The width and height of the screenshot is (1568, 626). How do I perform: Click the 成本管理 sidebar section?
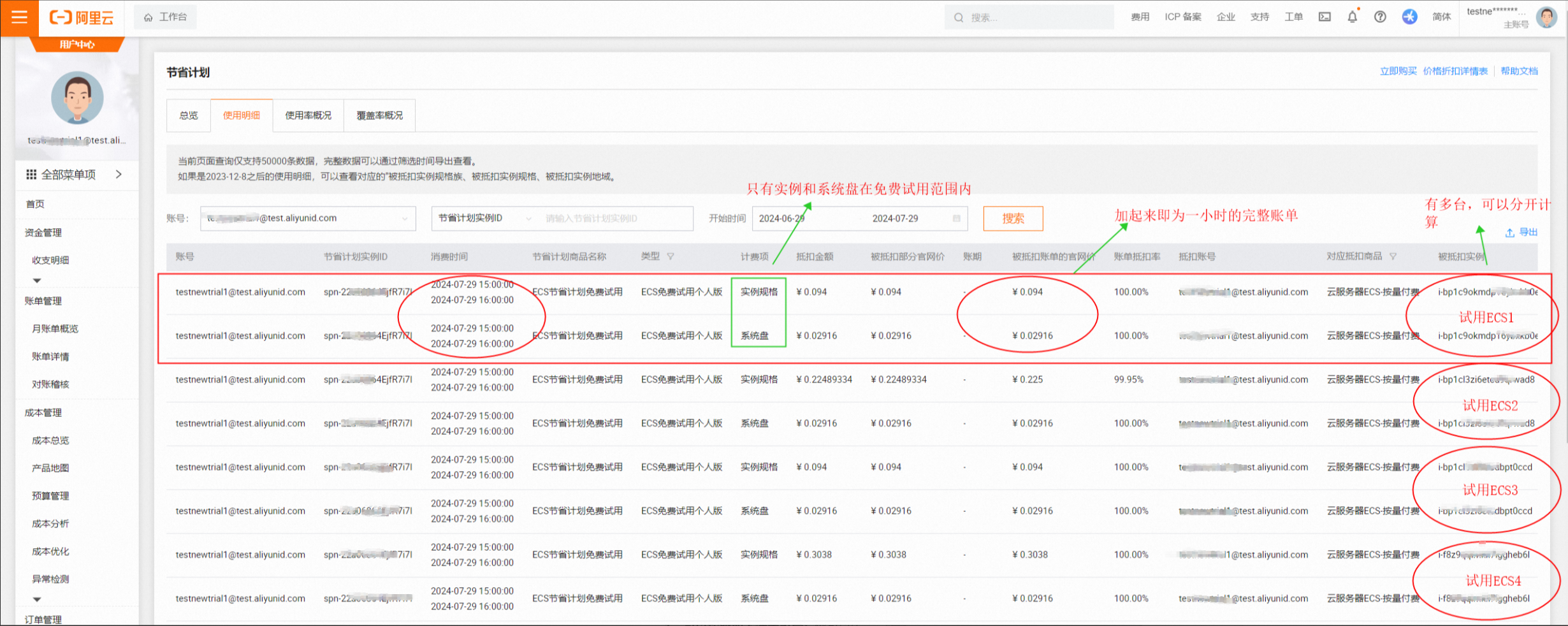click(x=43, y=412)
